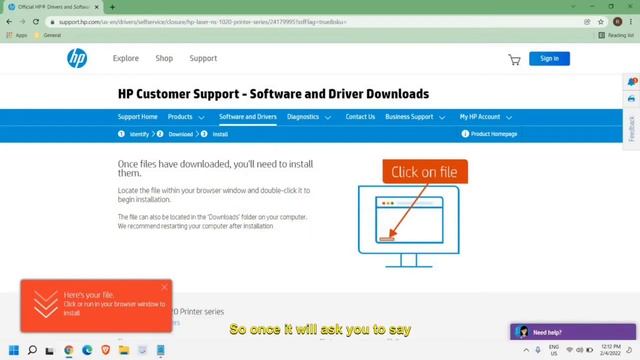
Task: Open the Apps bookmarks shortcut
Action: 17,36
